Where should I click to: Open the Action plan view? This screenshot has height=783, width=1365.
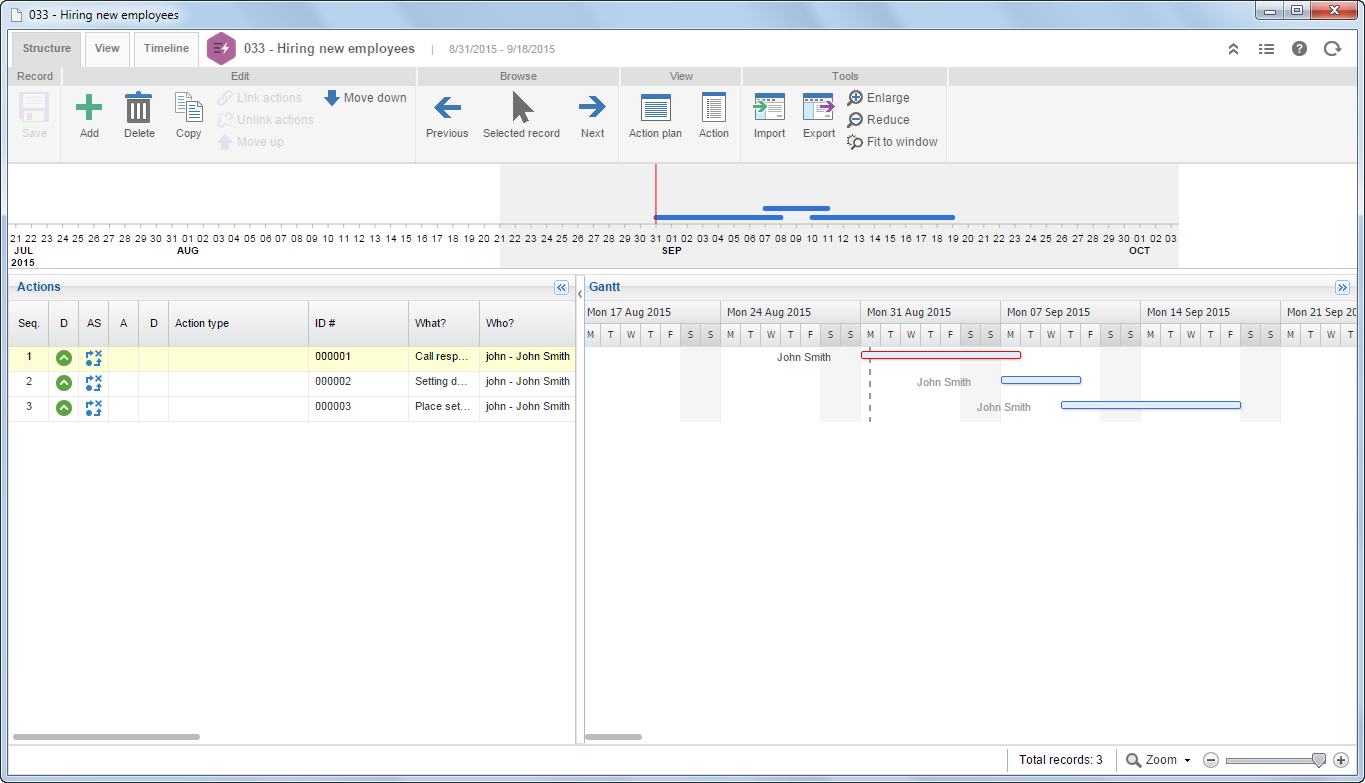pyautogui.click(x=655, y=115)
